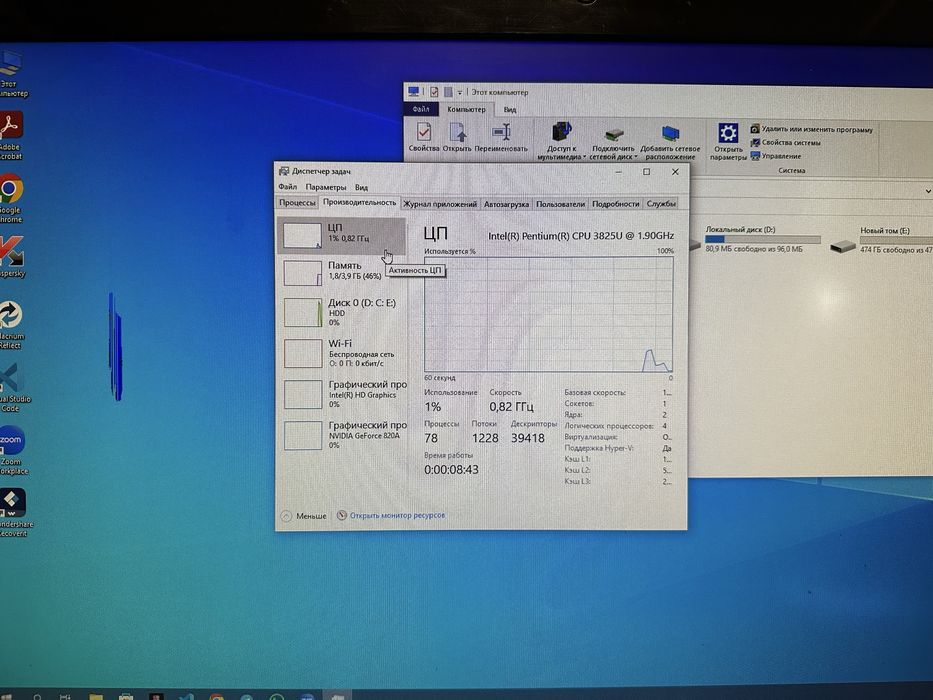Collapse Task Manager using the Меньше chevron
933x700 pixels.
tap(286, 516)
